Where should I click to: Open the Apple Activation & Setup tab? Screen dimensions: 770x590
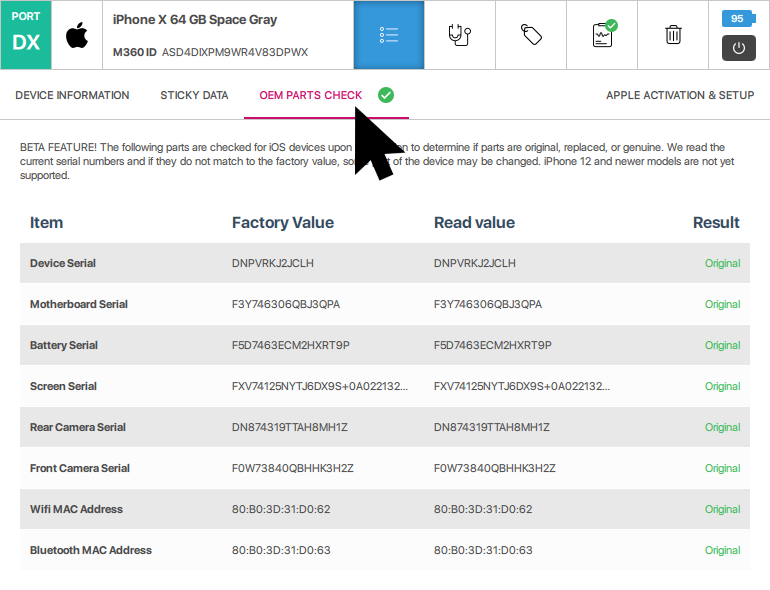coord(680,95)
